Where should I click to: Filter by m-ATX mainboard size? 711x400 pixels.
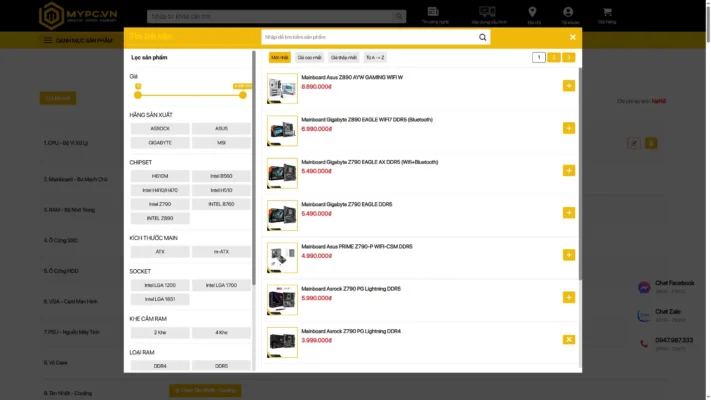coord(221,252)
